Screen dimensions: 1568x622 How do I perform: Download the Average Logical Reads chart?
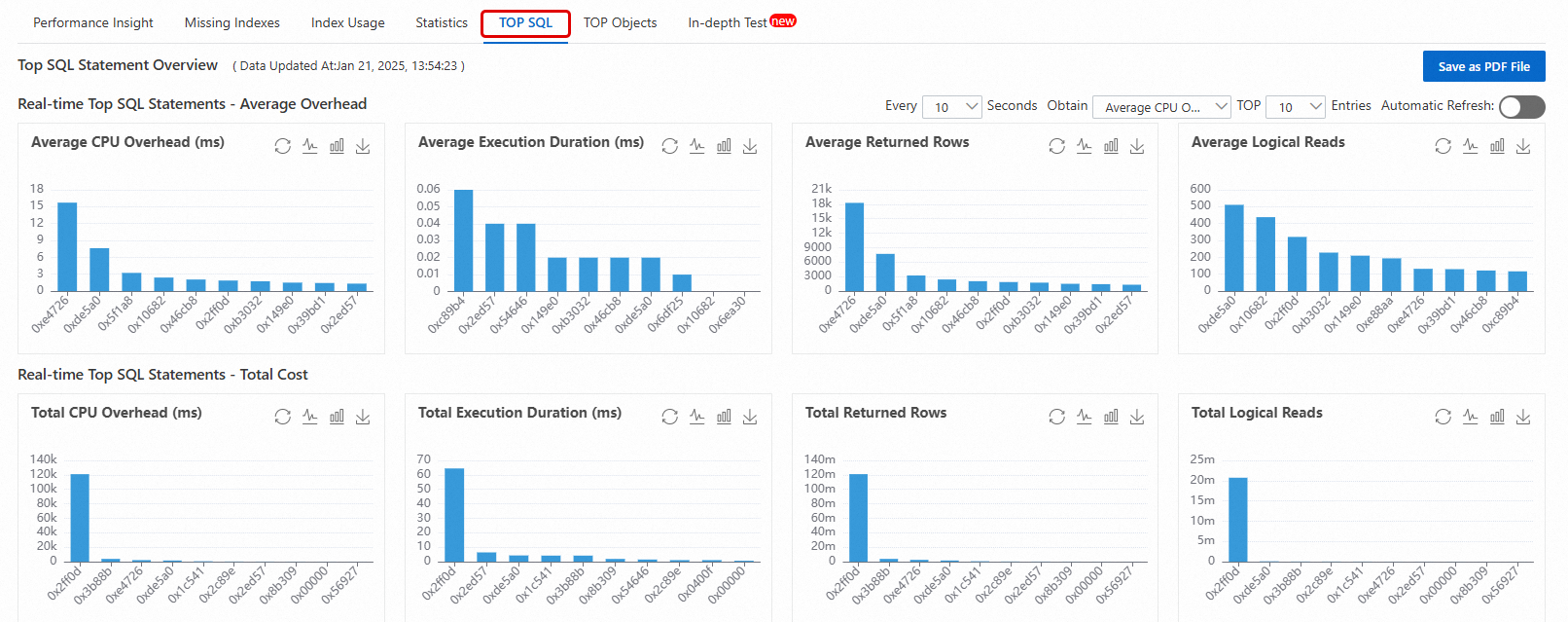tap(1523, 146)
